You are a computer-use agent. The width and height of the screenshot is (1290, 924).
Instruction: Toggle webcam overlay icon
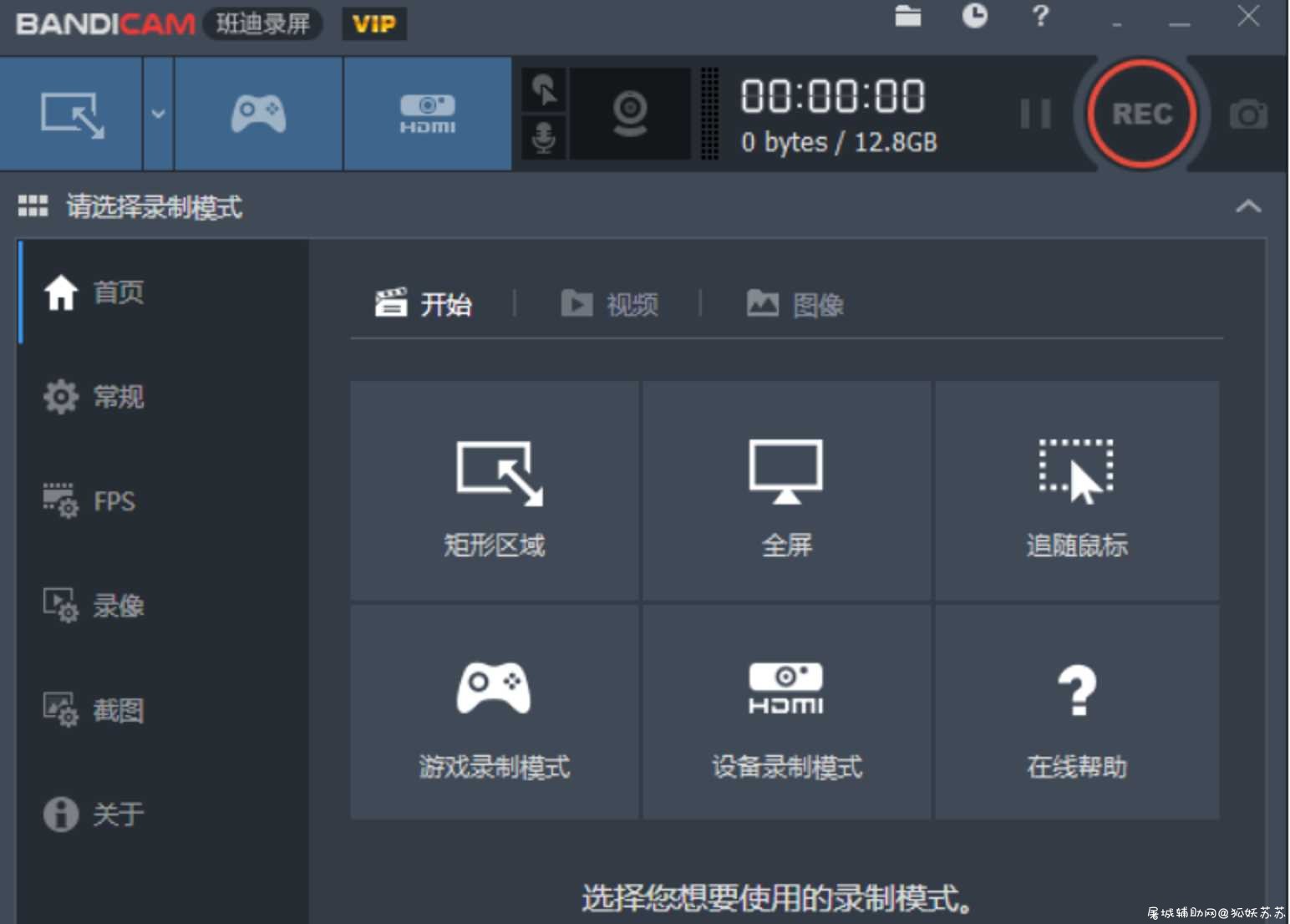pos(630,114)
